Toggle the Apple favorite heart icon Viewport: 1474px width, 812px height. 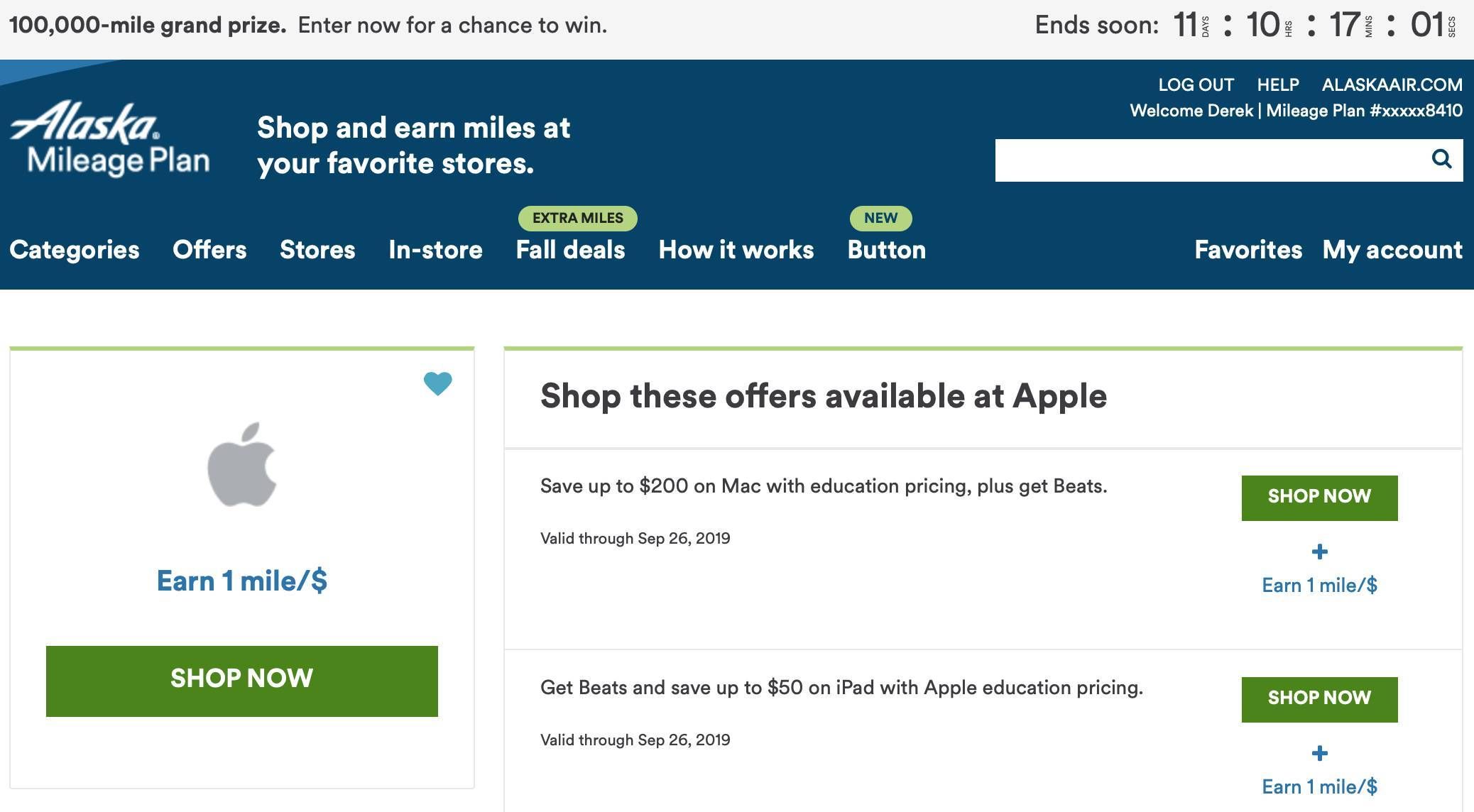(x=437, y=384)
